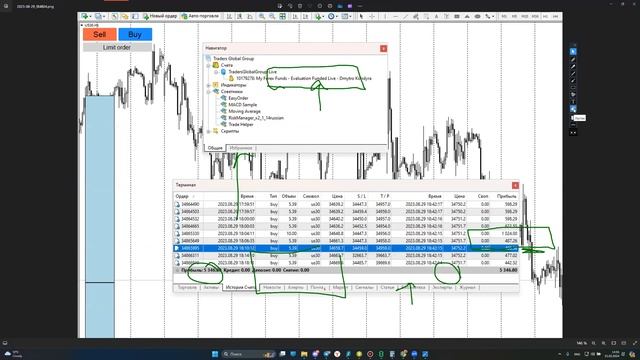Zoom in on the chart
The image size is (640, 360).
click(x=262, y=16)
